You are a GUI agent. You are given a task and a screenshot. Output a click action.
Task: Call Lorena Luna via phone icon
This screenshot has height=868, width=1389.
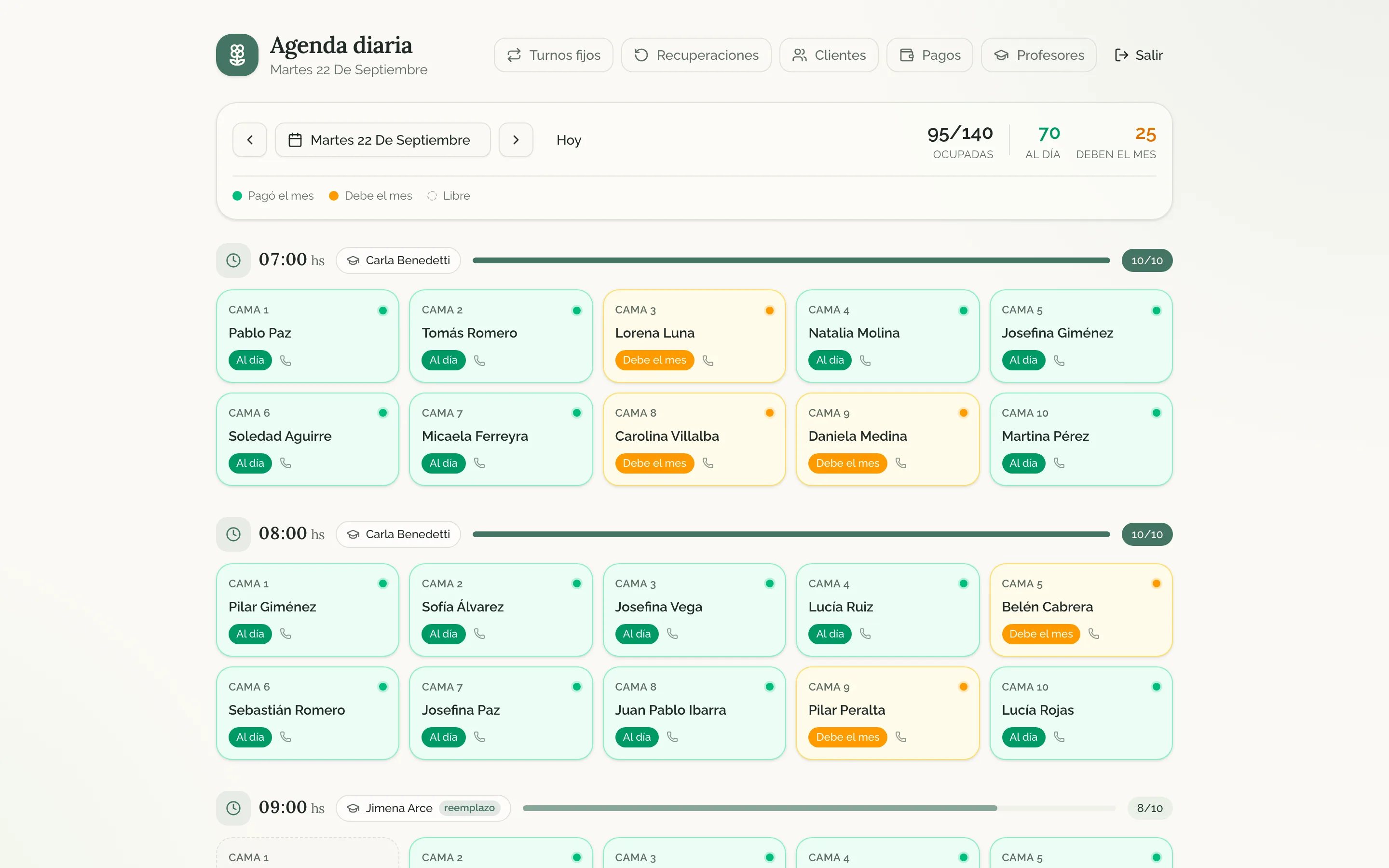click(708, 361)
